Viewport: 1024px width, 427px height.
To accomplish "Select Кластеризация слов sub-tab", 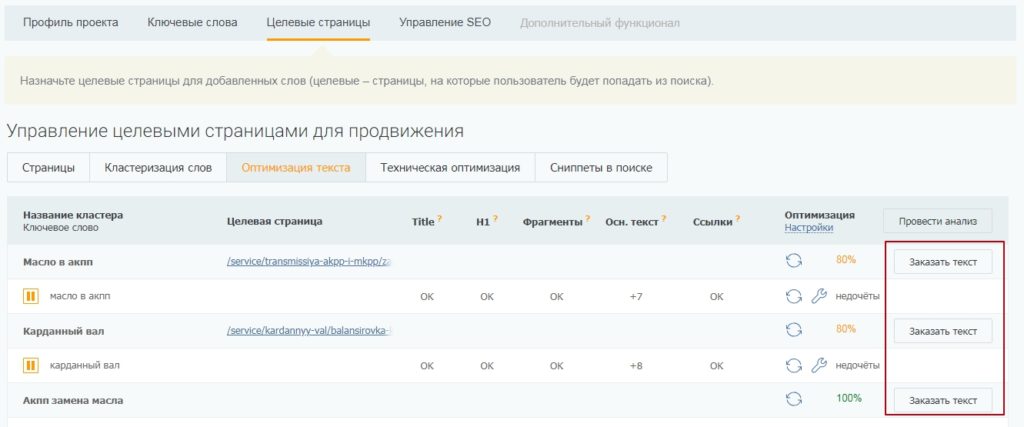I will [158, 168].
